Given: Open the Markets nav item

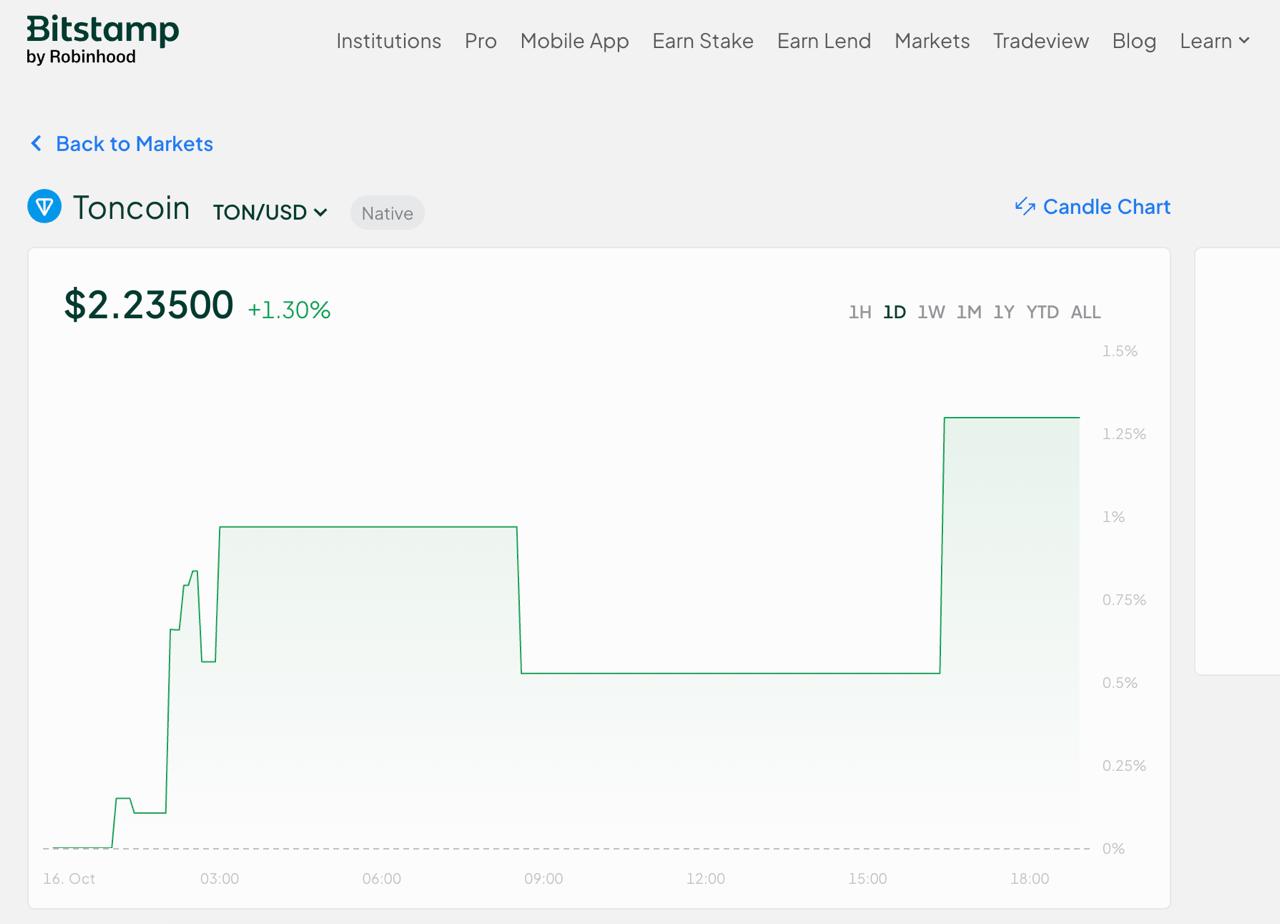Looking at the screenshot, I should pos(931,41).
